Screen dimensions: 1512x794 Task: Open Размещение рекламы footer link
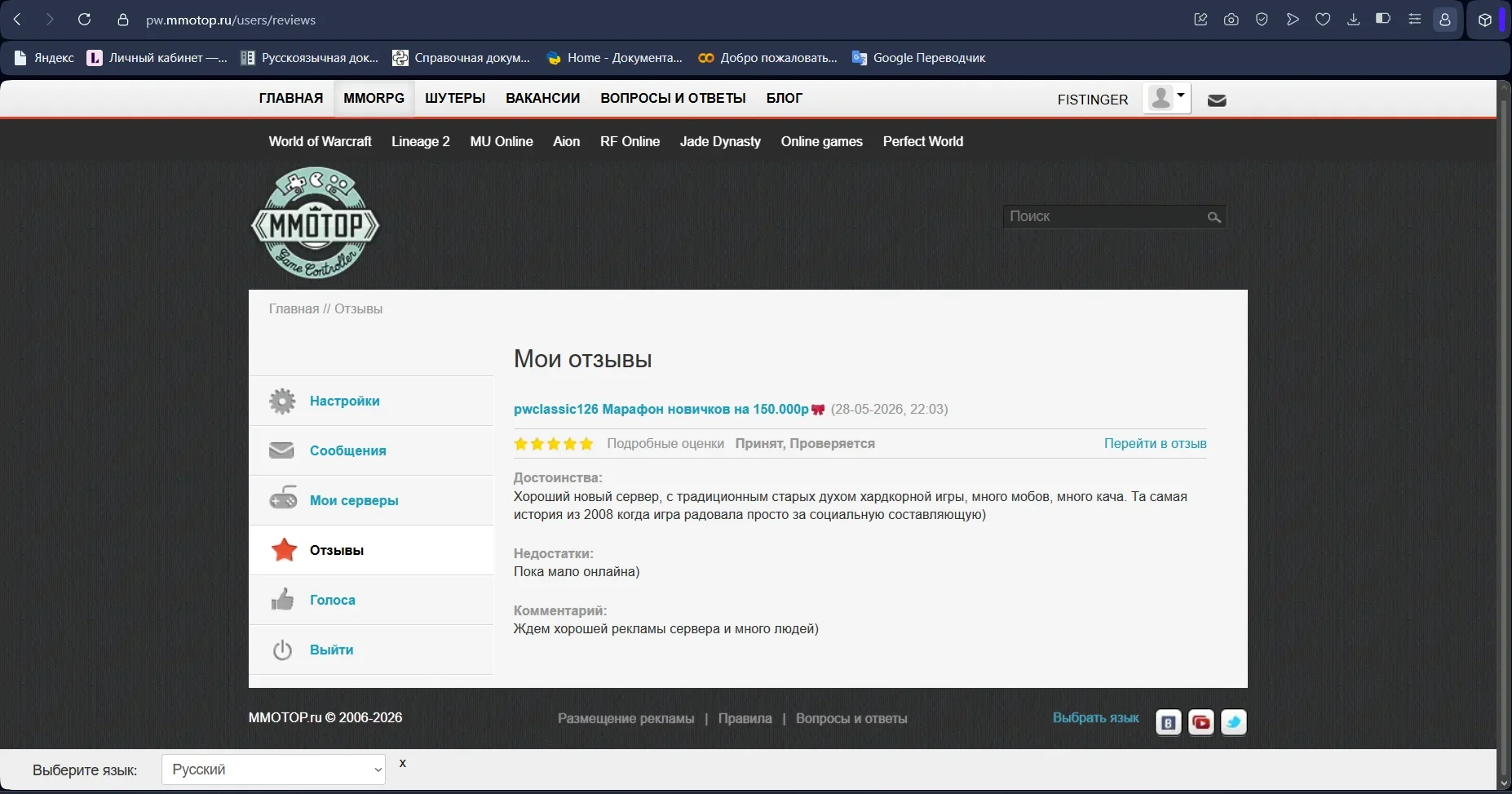[x=626, y=718]
